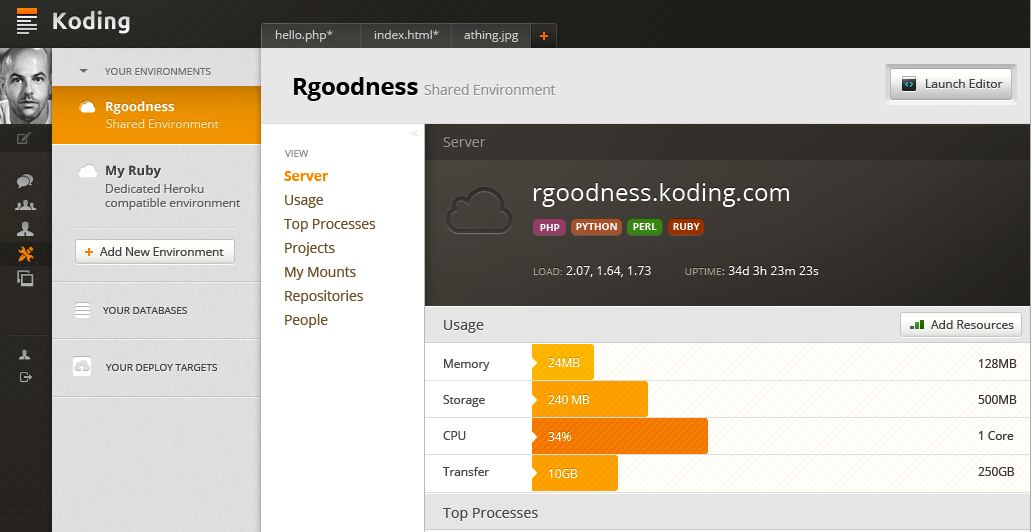This screenshot has height=532, width=1032.
Task: Open My Mounts view
Action: (x=320, y=272)
